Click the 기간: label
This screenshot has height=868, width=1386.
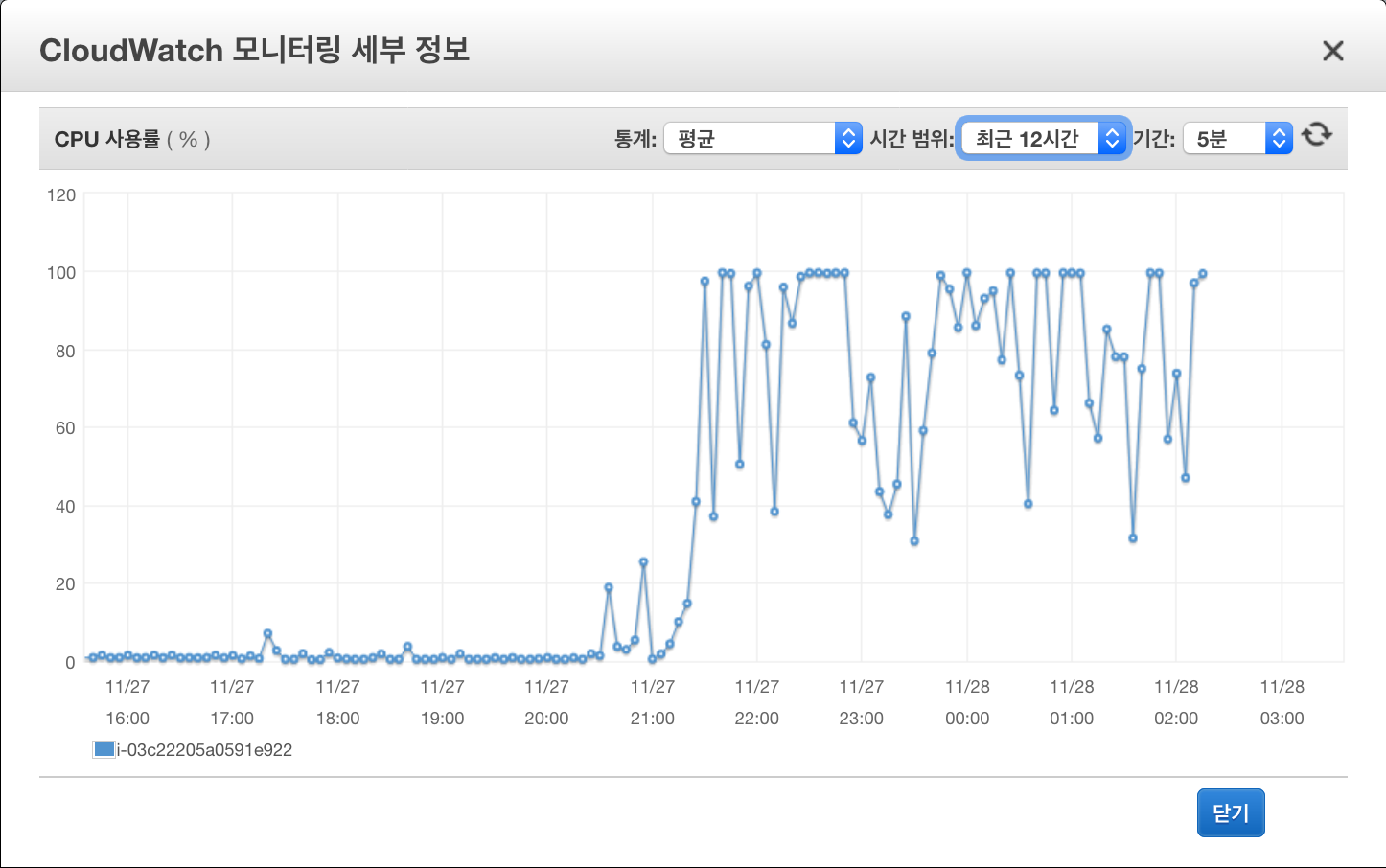[x=1154, y=140]
